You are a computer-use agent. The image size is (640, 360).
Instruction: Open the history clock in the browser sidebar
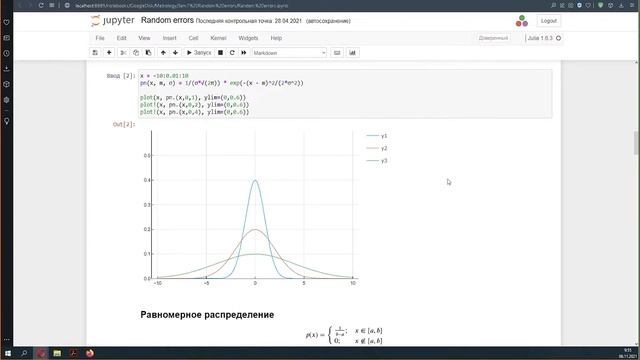pyautogui.click(x=7, y=53)
